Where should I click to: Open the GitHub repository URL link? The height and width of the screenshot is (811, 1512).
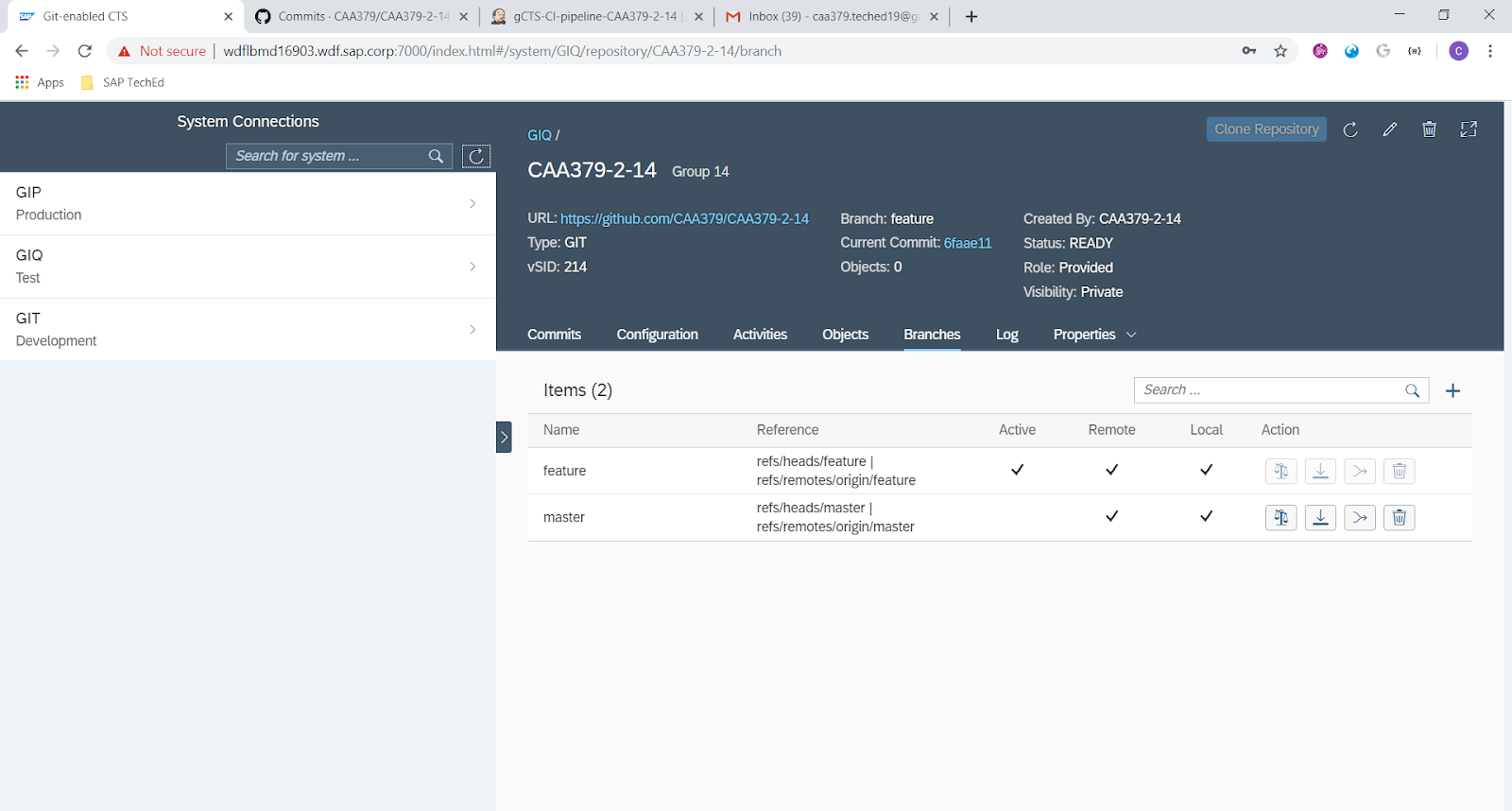click(x=684, y=218)
